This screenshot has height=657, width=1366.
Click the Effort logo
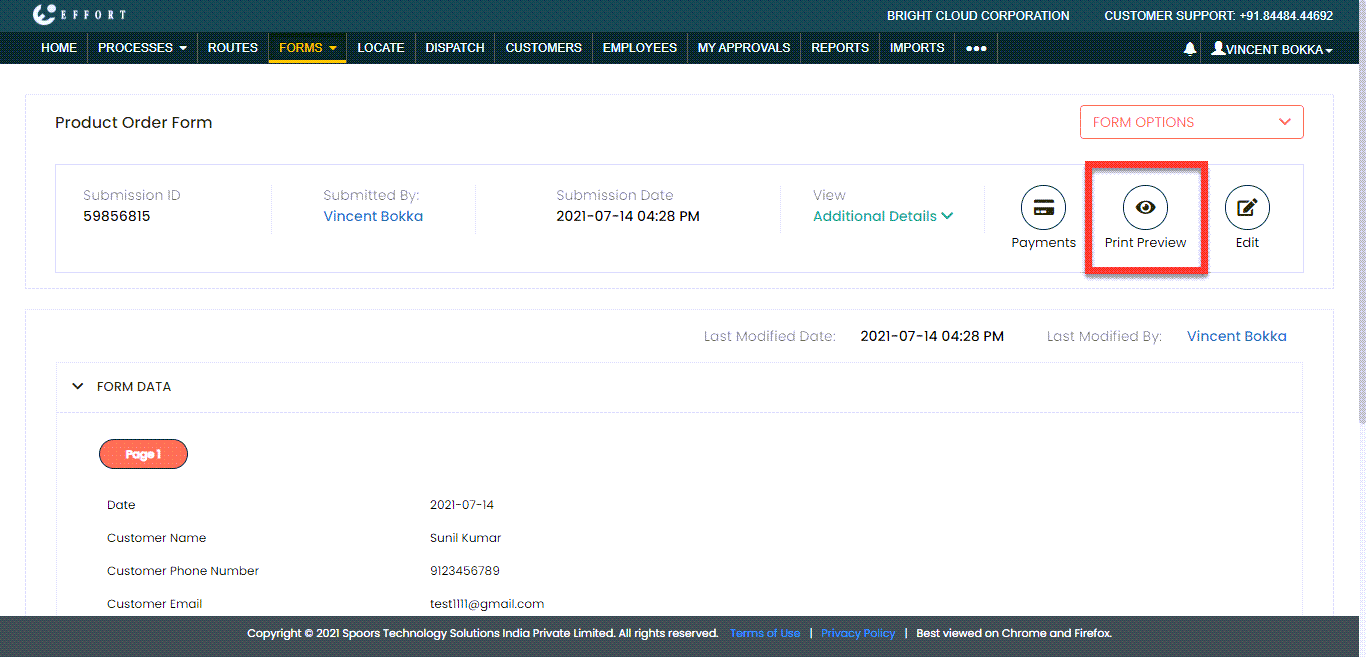coord(80,15)
